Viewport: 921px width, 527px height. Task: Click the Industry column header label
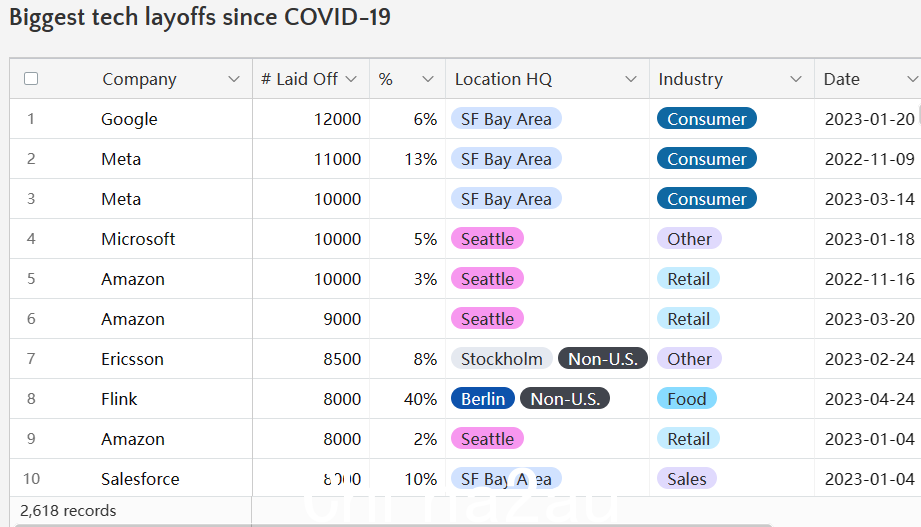(690, 79)
